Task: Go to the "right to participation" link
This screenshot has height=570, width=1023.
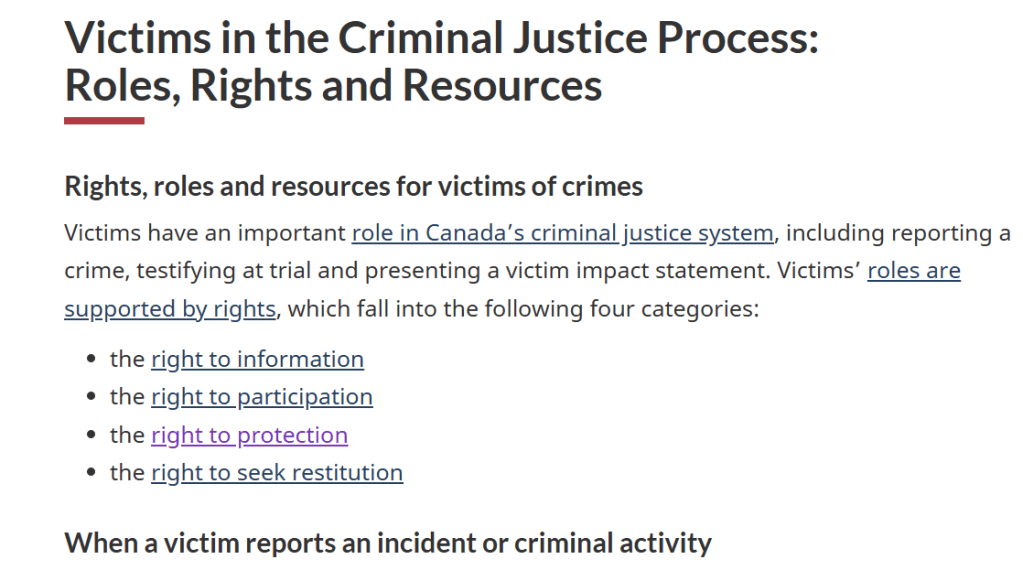Action: pyautogui.click(x=261, y=398)
